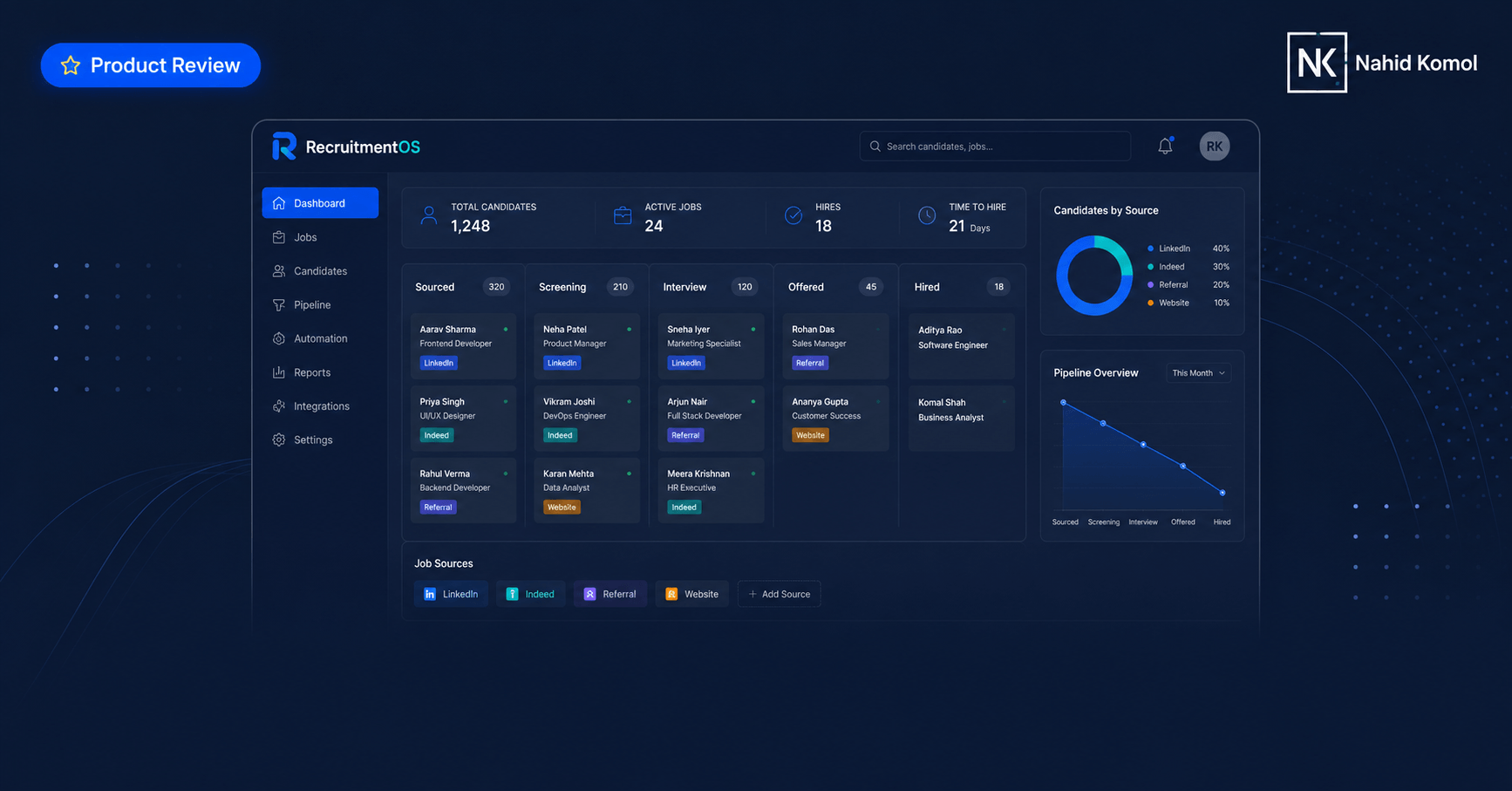Viewport: 1512px width, 791px height.
Task: Open Komal Shah candidate card
Action: pyautogui.click(x=962, y=419)
